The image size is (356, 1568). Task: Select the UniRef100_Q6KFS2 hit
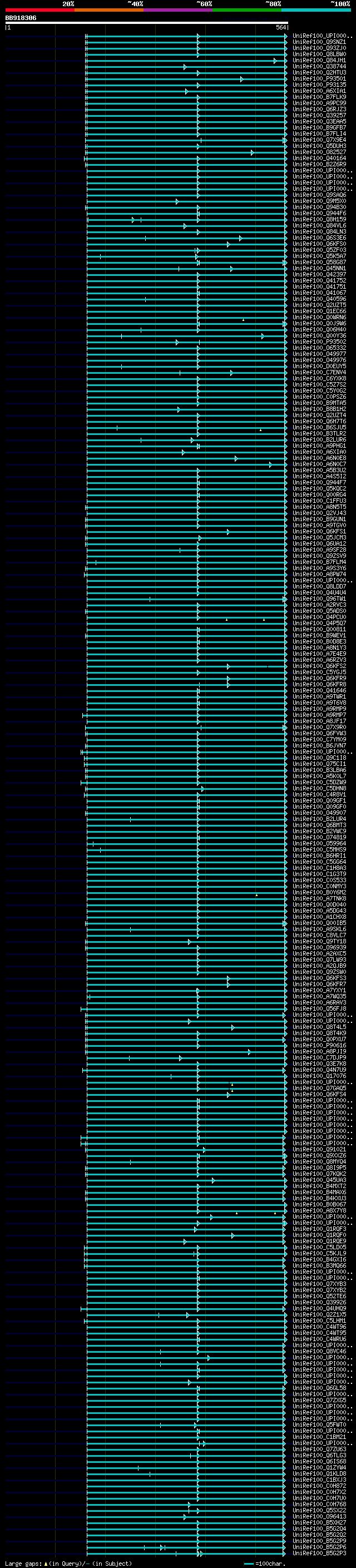[x=319, y=666]
